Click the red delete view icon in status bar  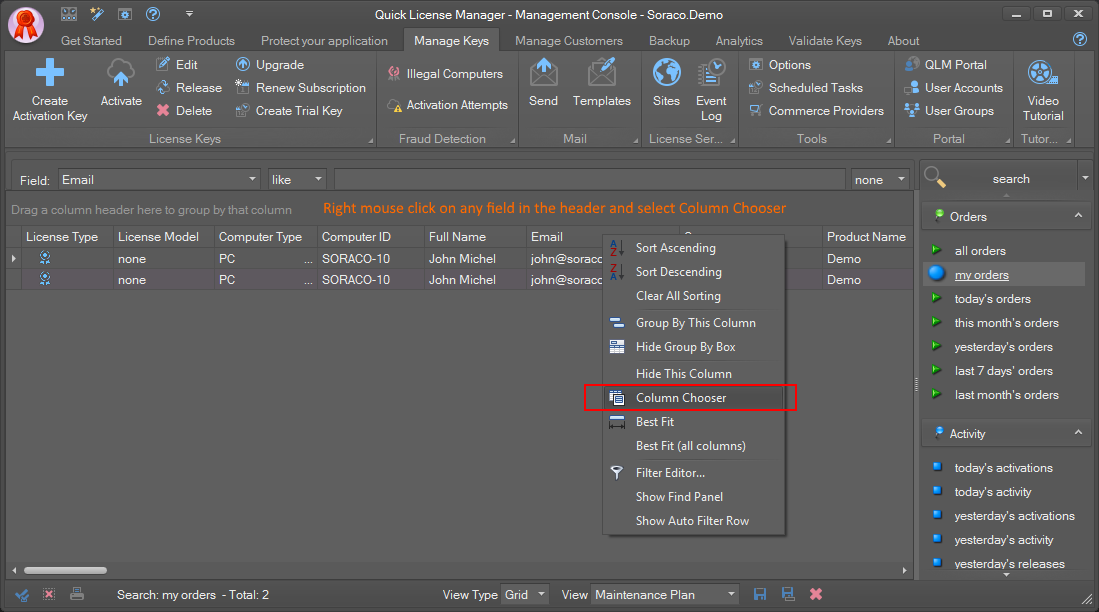pyautogui.click(x=816, y=594)
